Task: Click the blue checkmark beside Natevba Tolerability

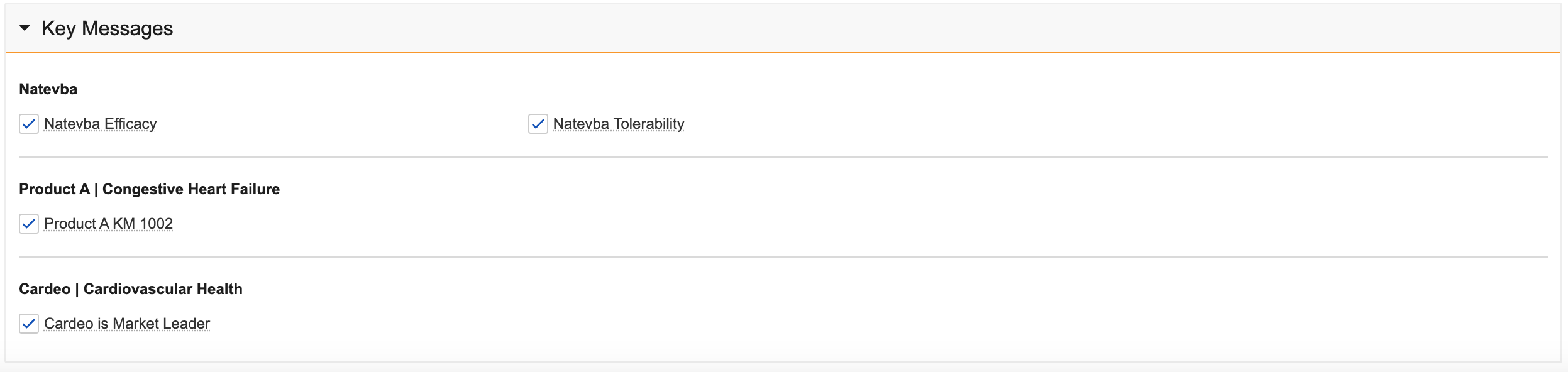Action: (x=538, y=124)
